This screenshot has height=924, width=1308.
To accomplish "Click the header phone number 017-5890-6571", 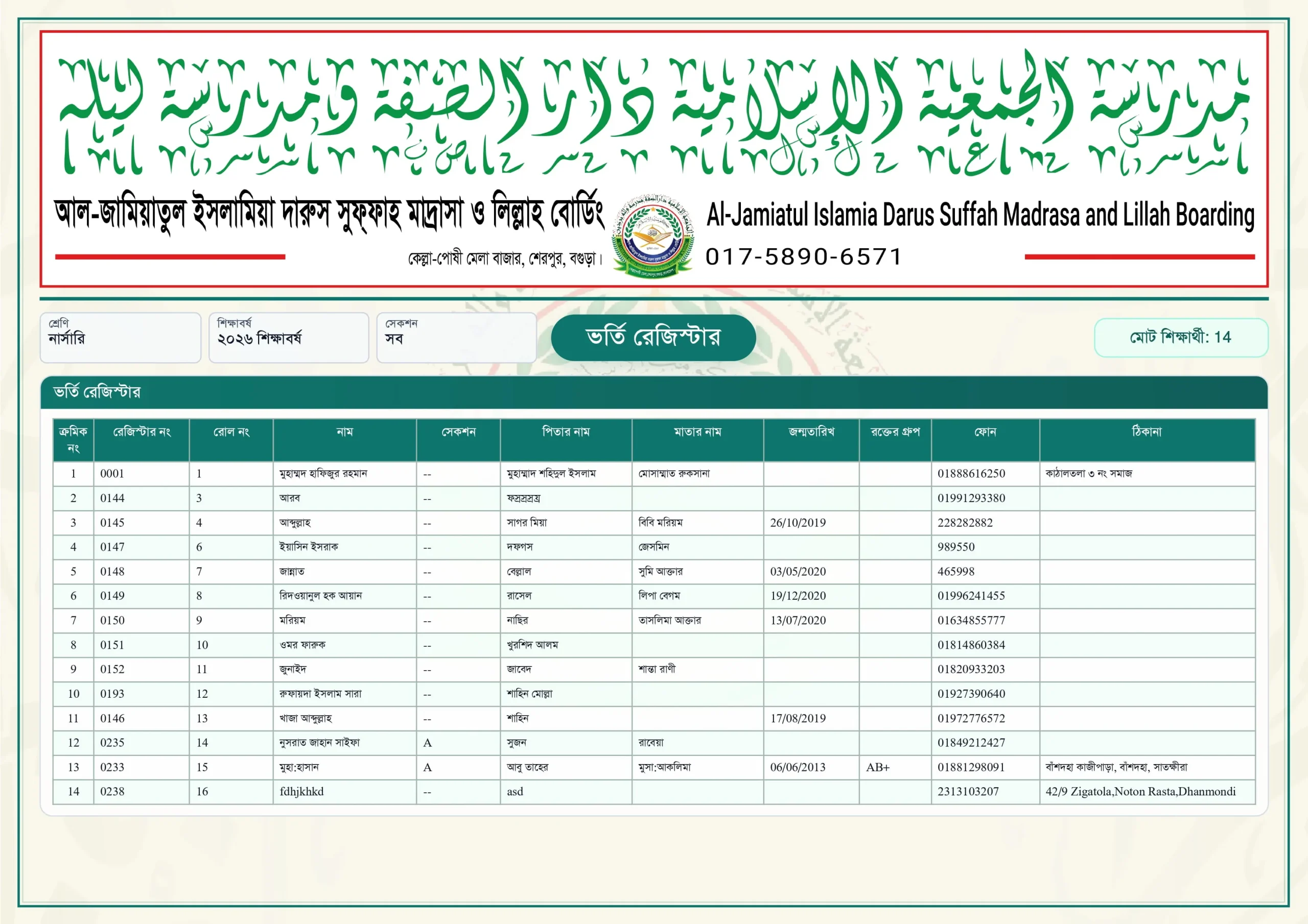I will pos(804,256).
